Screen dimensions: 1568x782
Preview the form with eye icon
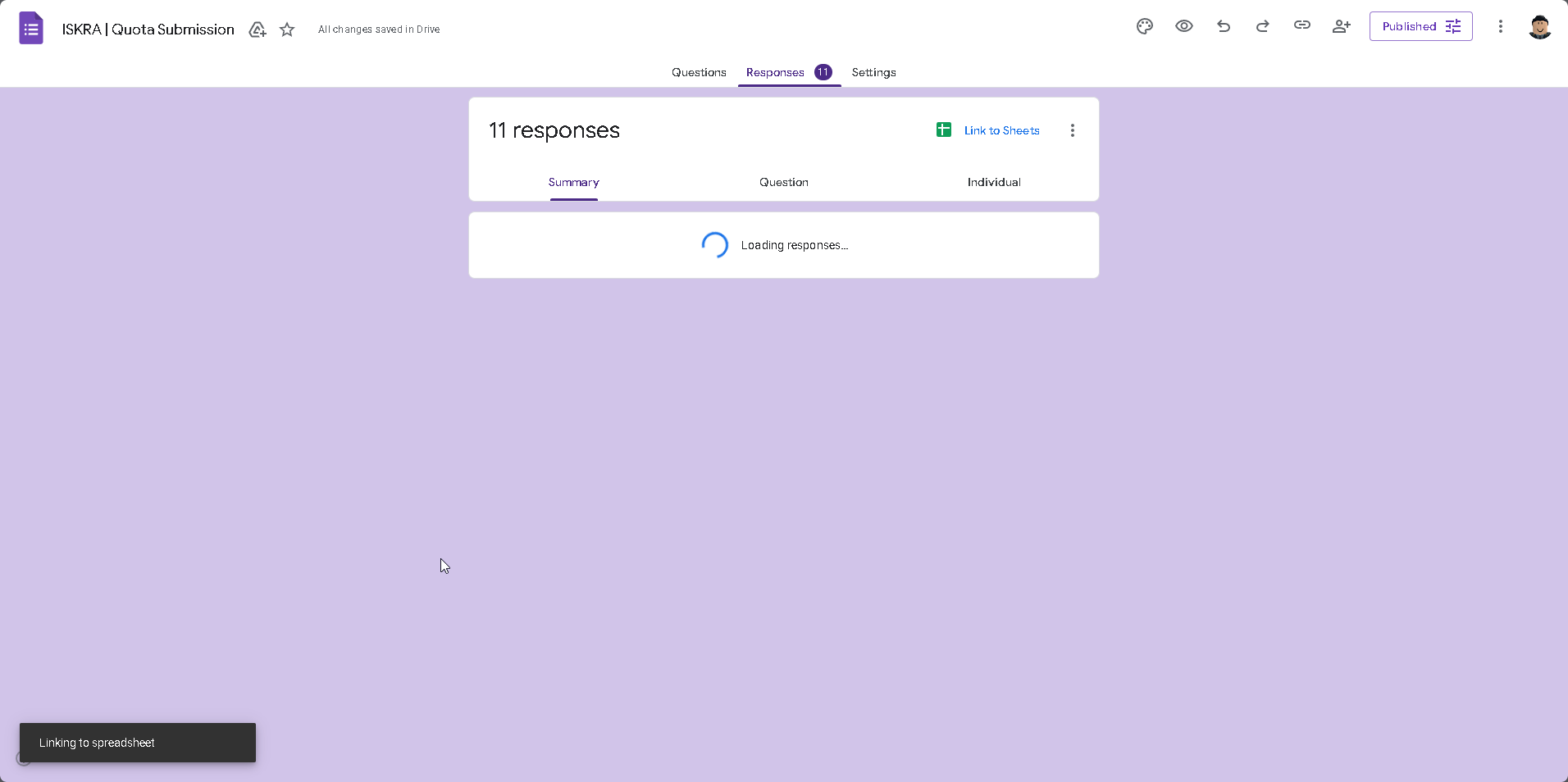(1184, 26)
